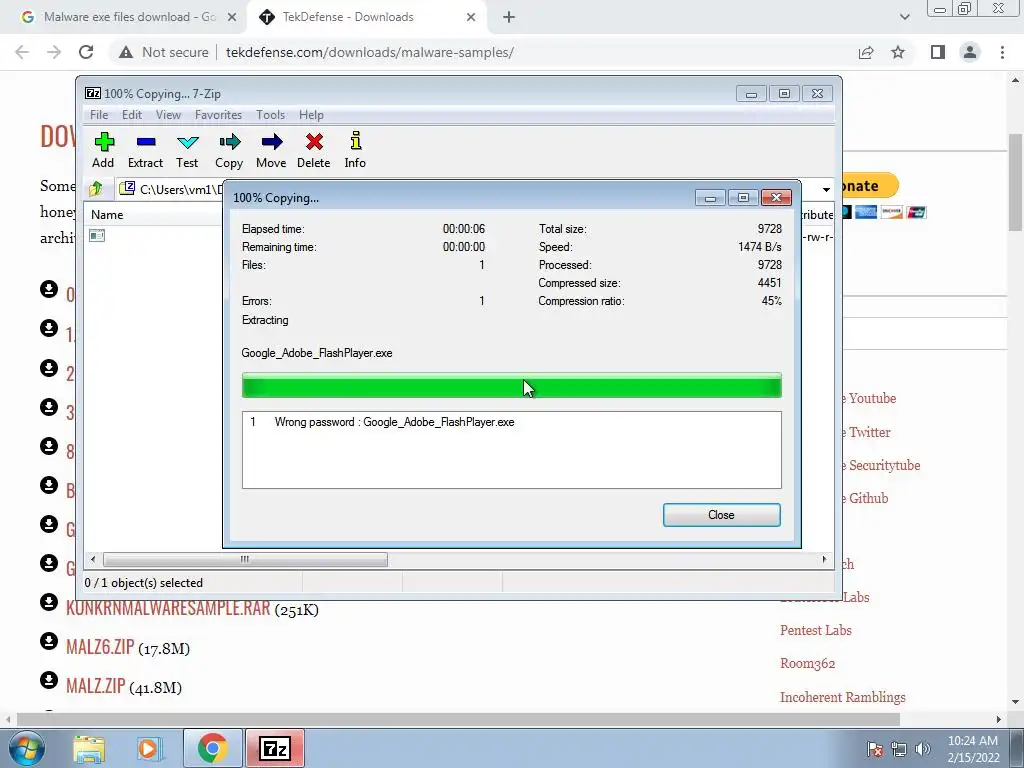The image size is (1024, 768).
Task: Click the Move tool in 7-Zip
Action: tap(271, 150)
